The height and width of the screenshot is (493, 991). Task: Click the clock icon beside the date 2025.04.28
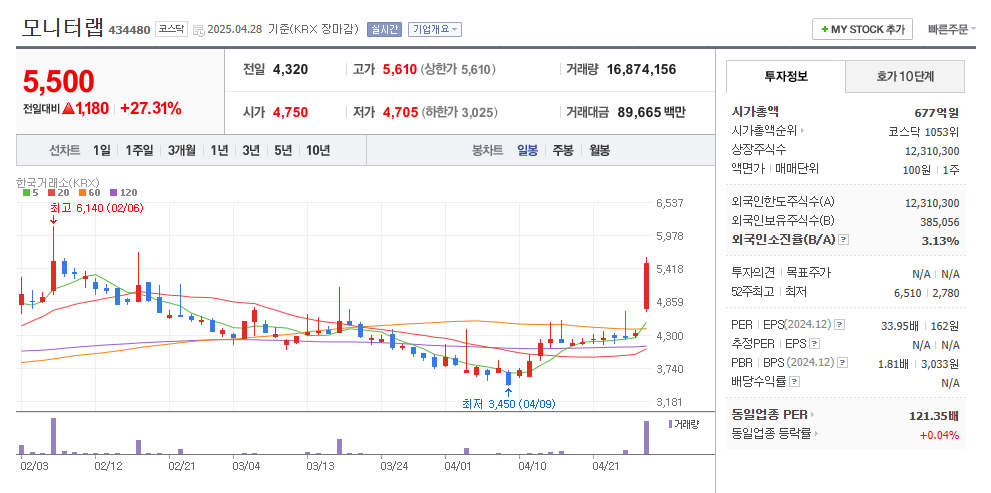click(x=198, y=30)
